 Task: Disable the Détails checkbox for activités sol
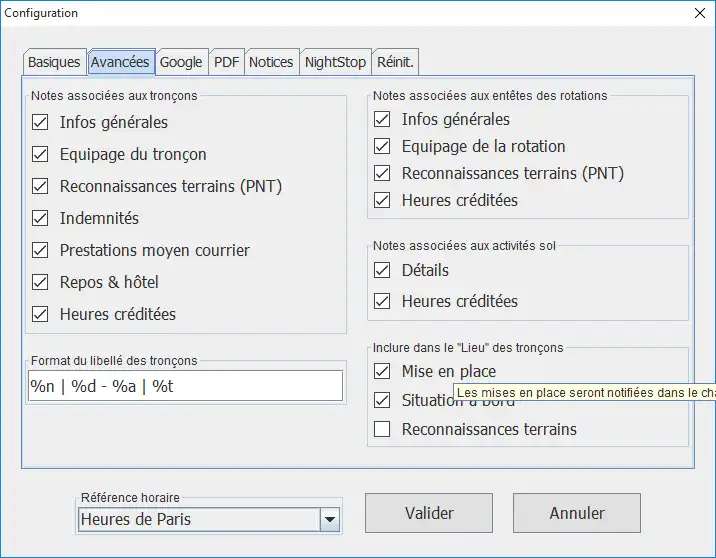[x=382, y=270]
